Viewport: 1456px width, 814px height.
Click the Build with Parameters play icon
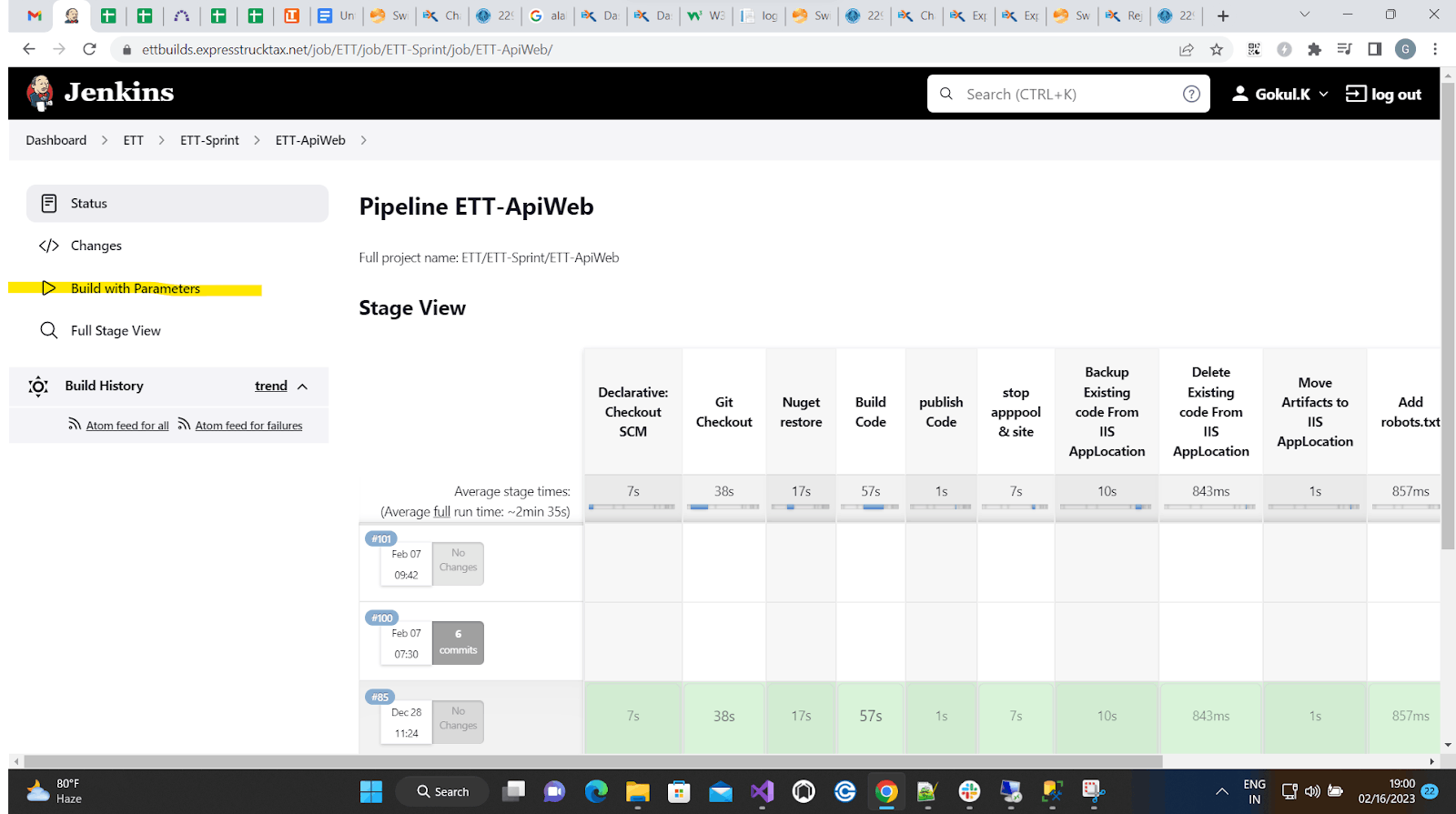coord(49,288)
